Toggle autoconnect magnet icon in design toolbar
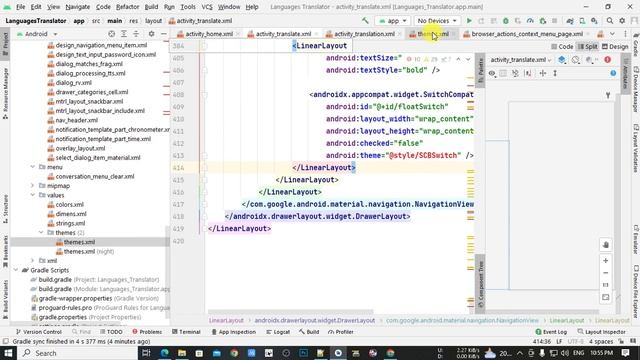Image resolution: width=640 pixels, height=360 pixels. tap(515, 73)
